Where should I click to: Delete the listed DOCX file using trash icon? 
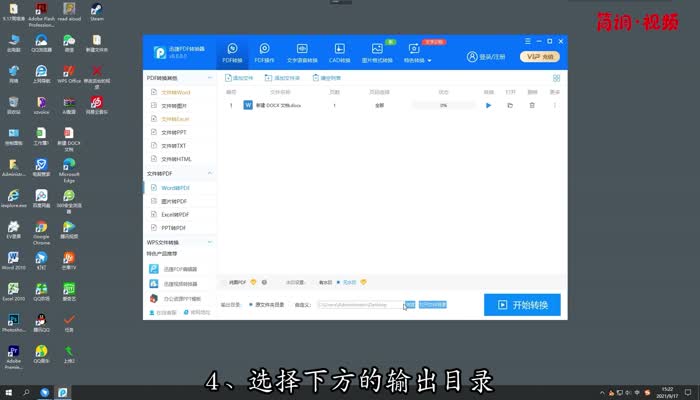tap(532, 105)
